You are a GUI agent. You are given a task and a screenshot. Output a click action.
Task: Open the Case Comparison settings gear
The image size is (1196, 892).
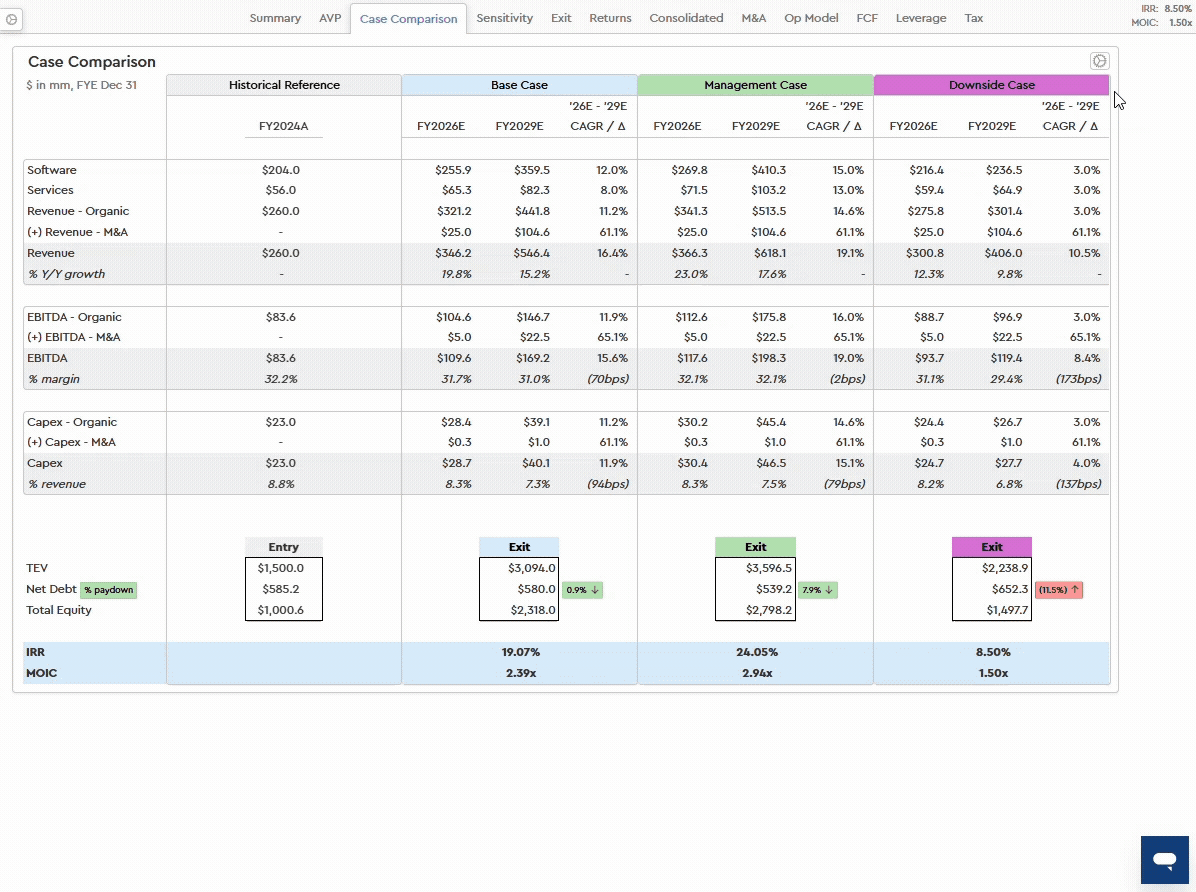tap(1099, 61)
